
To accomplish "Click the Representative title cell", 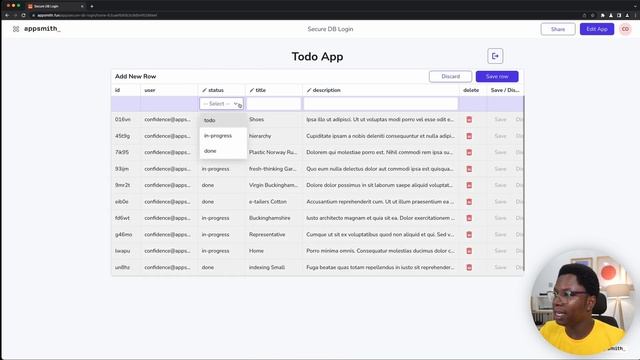I will [267, 235].
